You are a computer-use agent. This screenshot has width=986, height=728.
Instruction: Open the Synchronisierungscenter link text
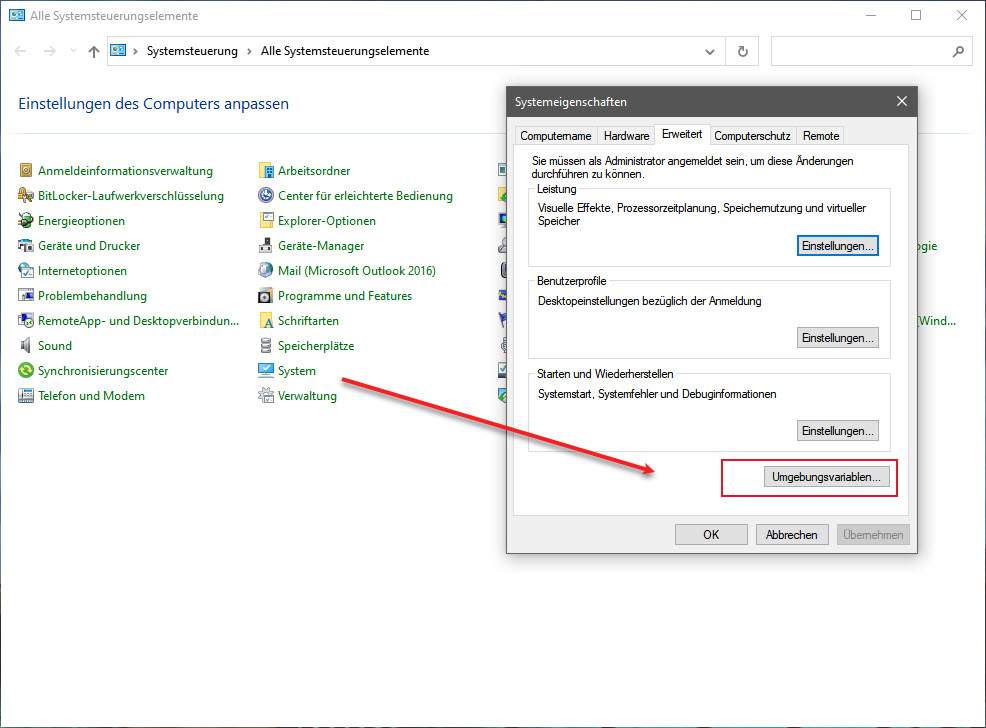103,371
